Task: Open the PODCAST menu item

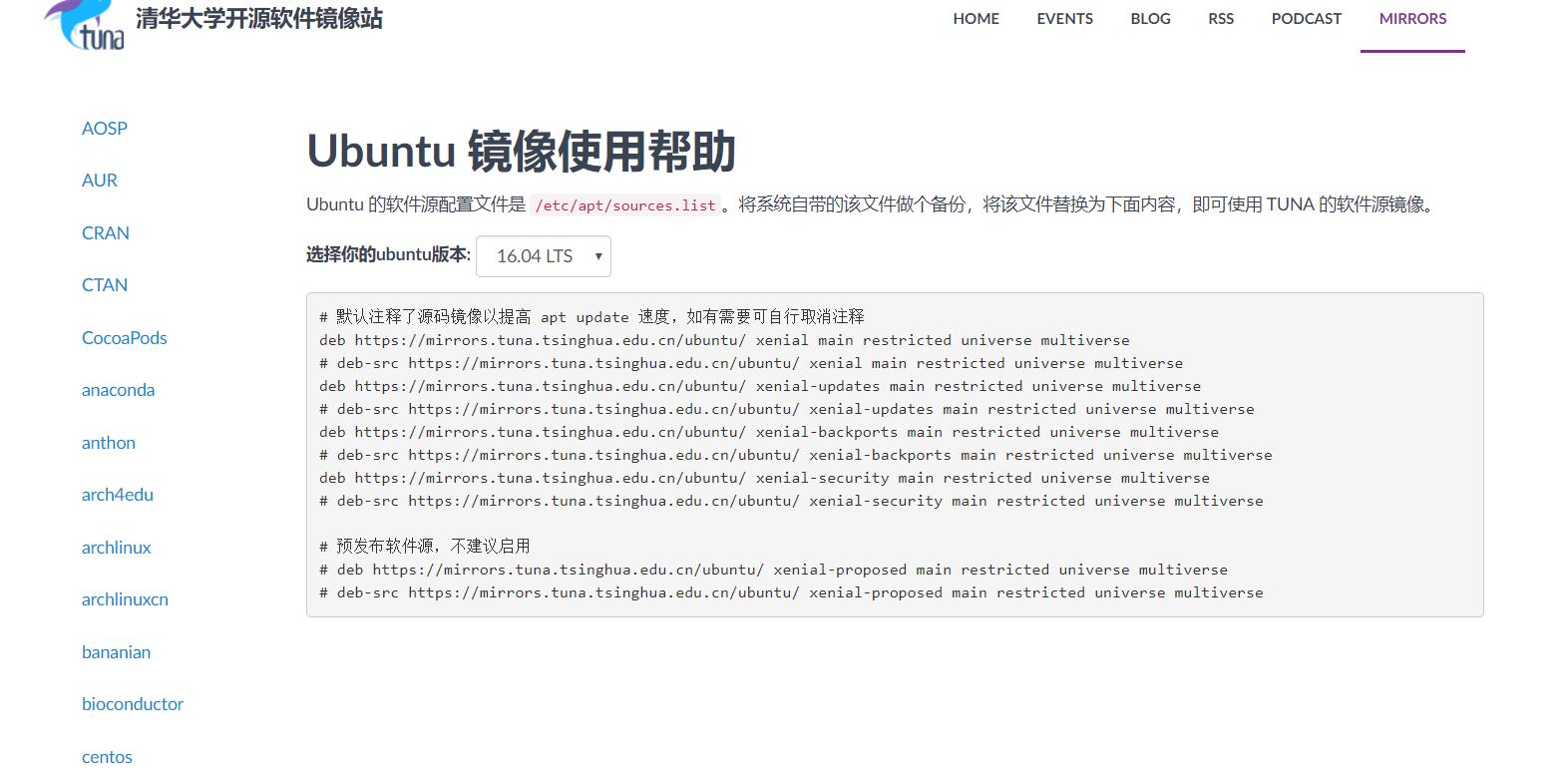Action: [1306, 19]
